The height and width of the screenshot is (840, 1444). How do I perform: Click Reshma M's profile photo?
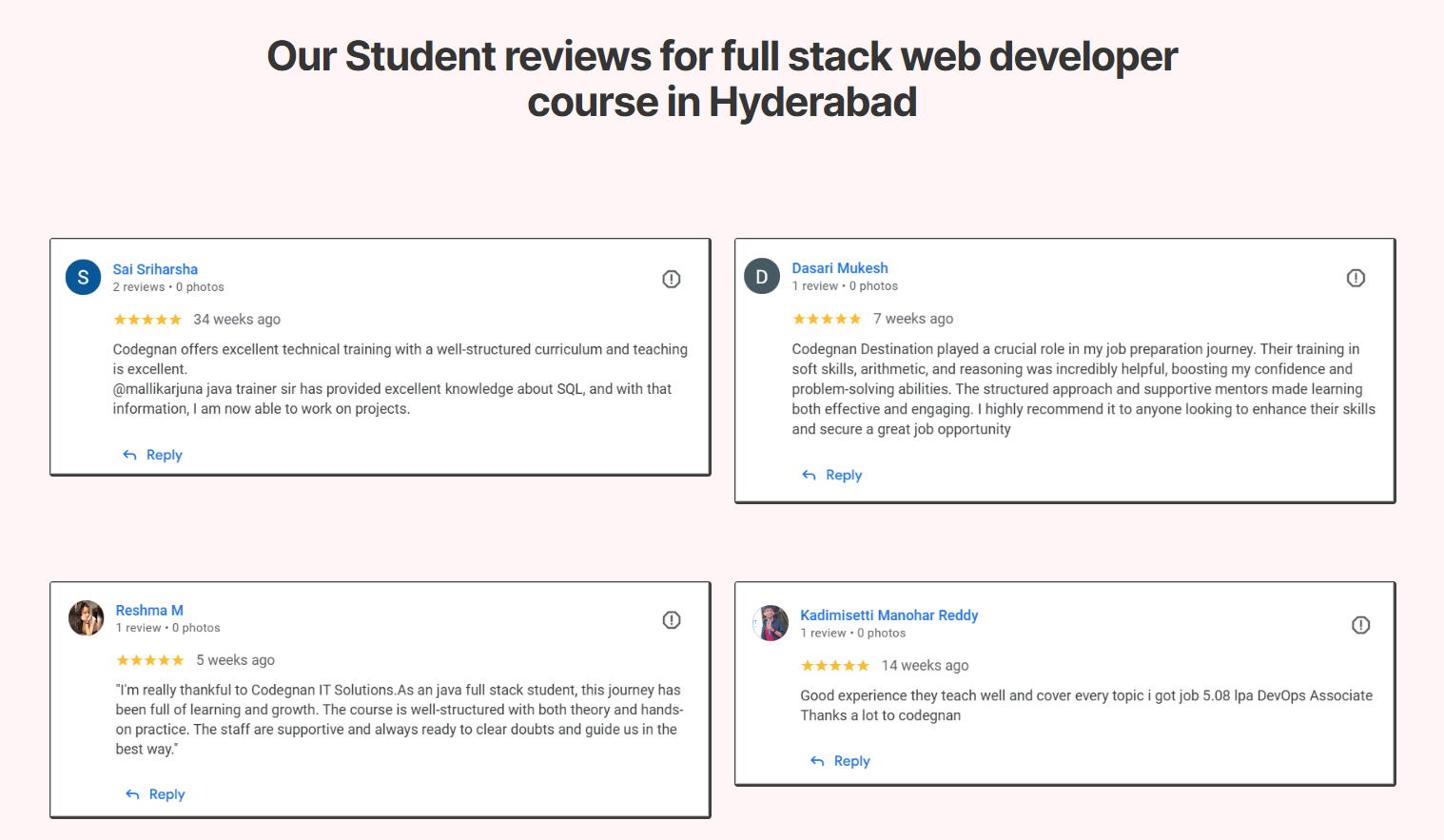[x=86, y=618]
